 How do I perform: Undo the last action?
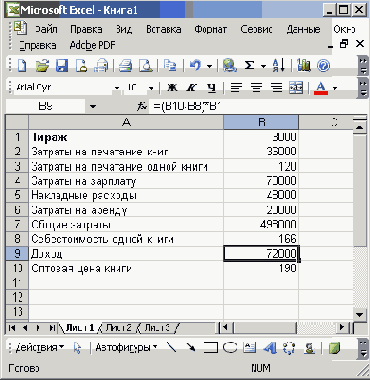[x=195, y=66]
